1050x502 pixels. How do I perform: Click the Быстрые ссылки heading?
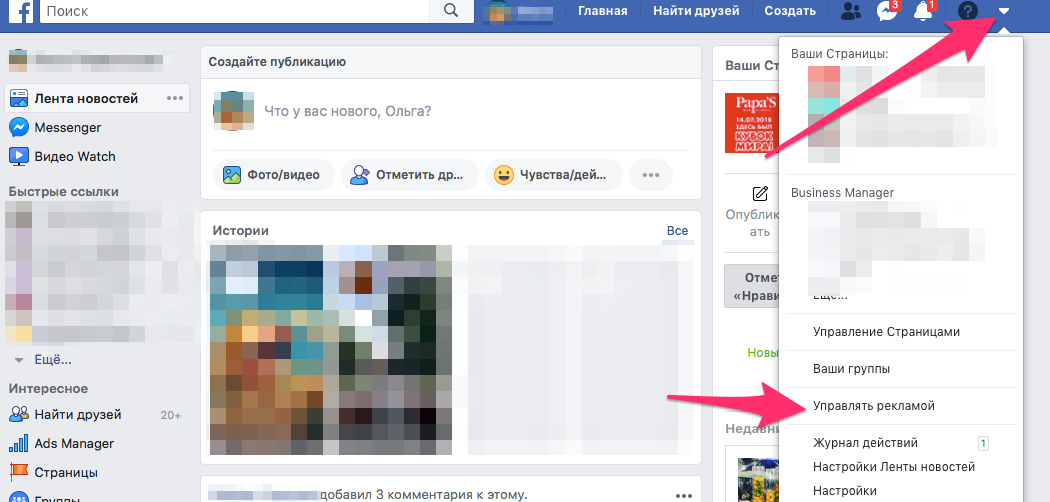(64, 191)
